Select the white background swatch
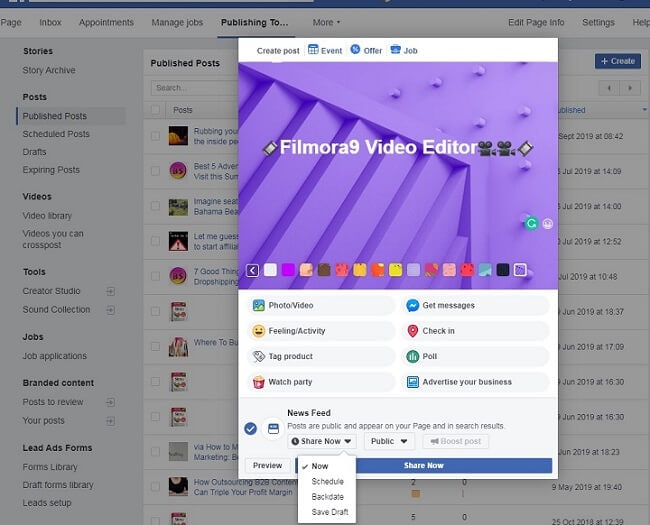The width and height of the screenshot is (650, 525). 270,270
